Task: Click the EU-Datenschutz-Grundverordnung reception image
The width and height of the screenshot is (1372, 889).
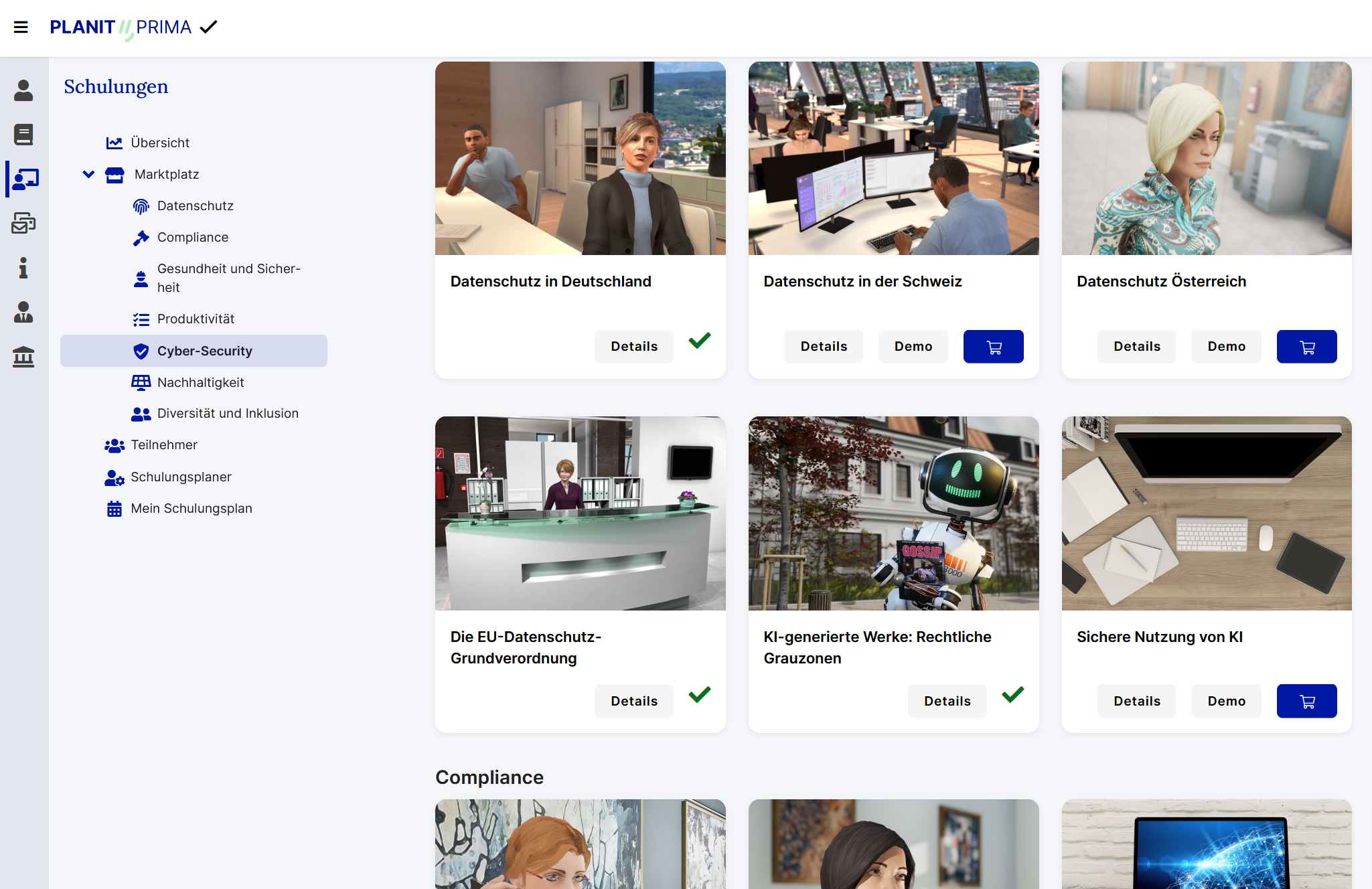Action: click(x=581, y=513)
